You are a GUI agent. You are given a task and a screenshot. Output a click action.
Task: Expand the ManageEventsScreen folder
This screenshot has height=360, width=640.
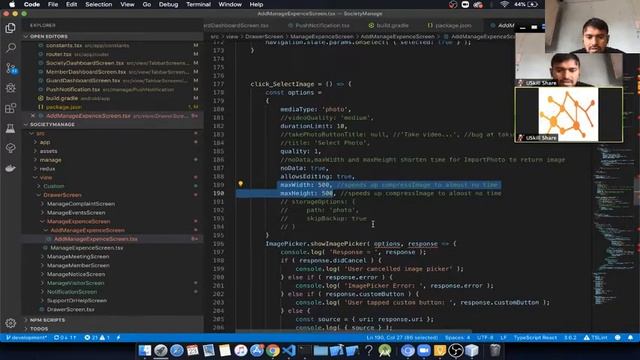click(75, 213)
